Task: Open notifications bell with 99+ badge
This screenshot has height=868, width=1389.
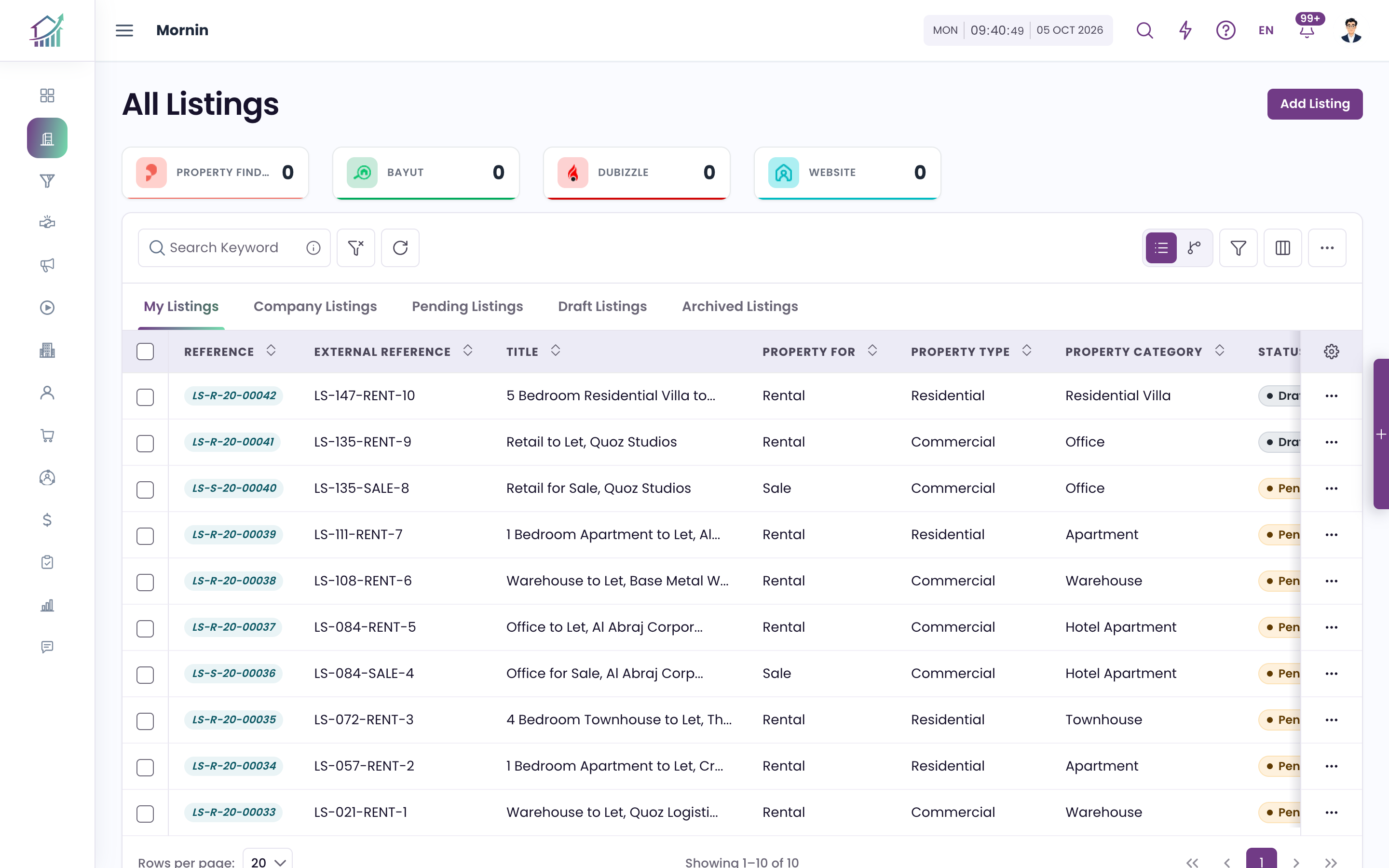Action: (x=1307, y=30)
